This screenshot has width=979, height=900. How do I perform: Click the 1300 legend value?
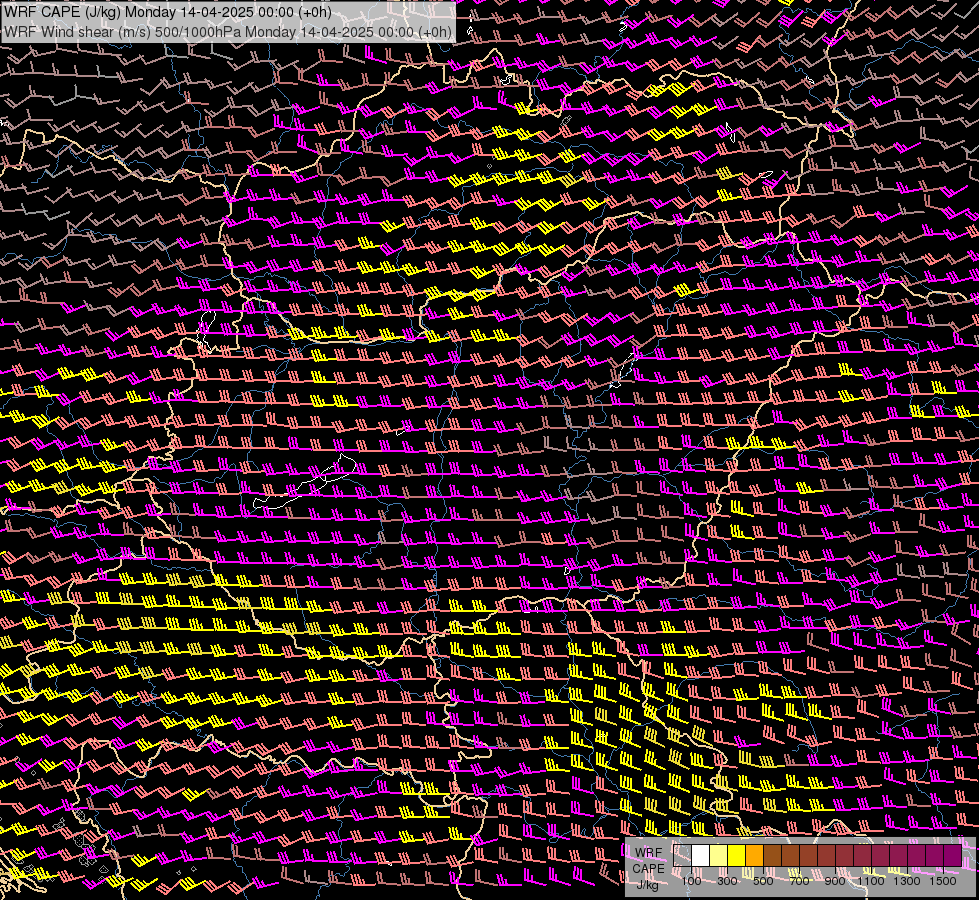click(x=907, y=881)
